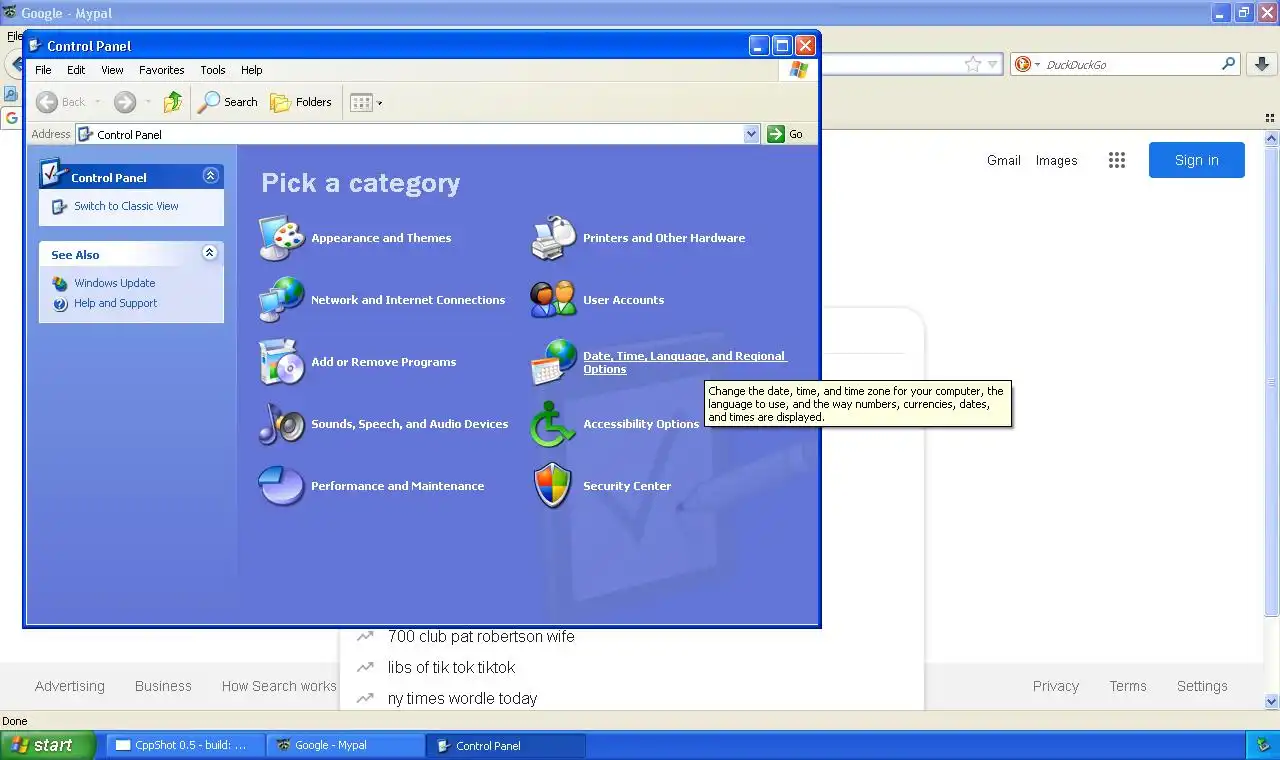The image size is (1280, 760).
Task: Open User Accounts icon
Action: pos(553,300)
